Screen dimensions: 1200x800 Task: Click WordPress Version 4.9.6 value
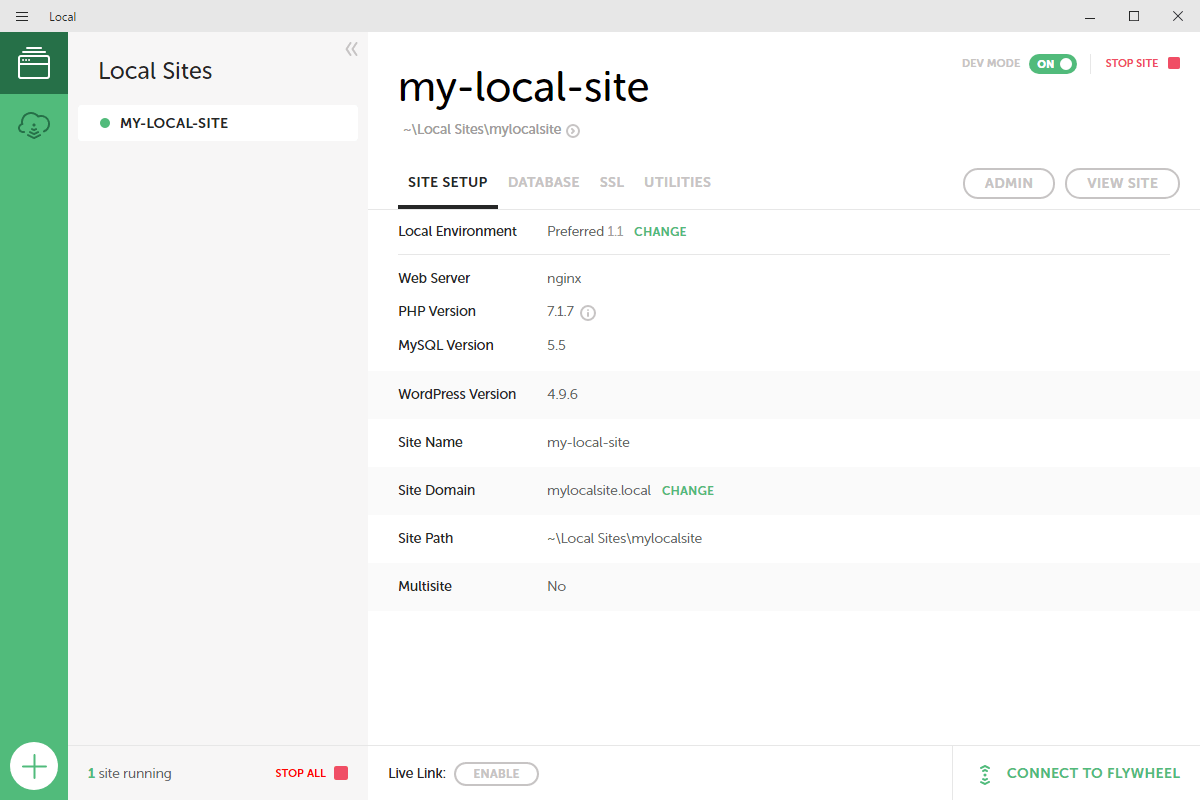click(562, 394)
